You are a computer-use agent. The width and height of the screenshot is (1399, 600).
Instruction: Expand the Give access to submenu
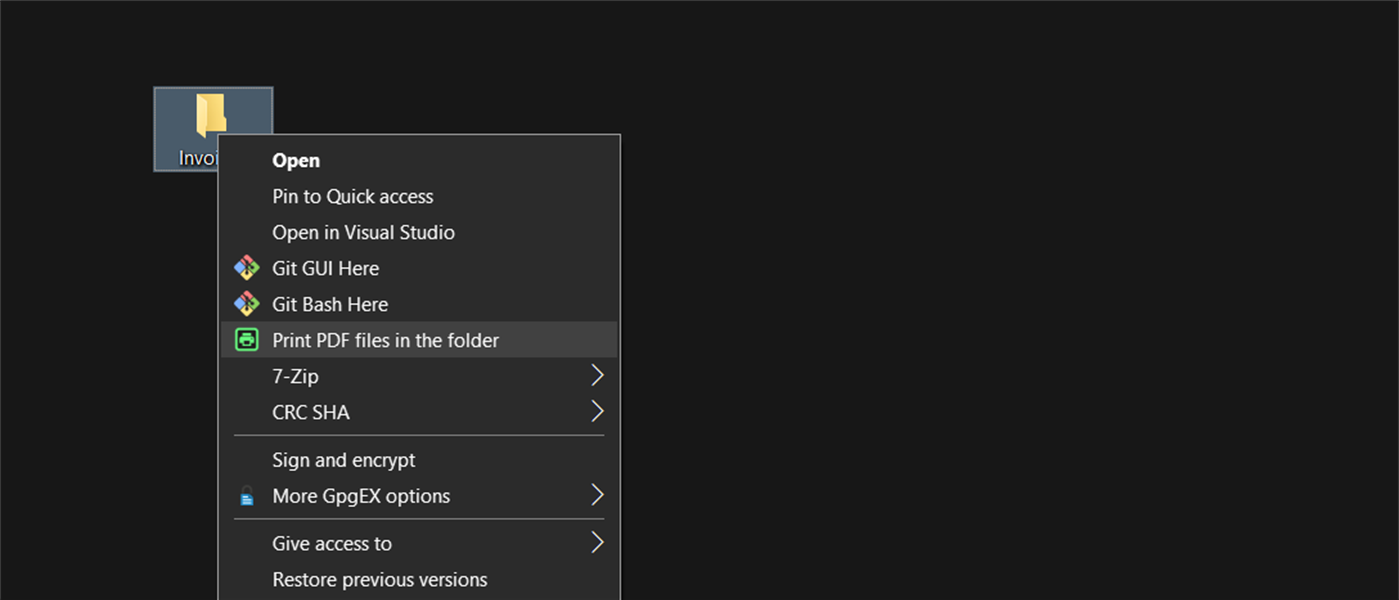596,542
